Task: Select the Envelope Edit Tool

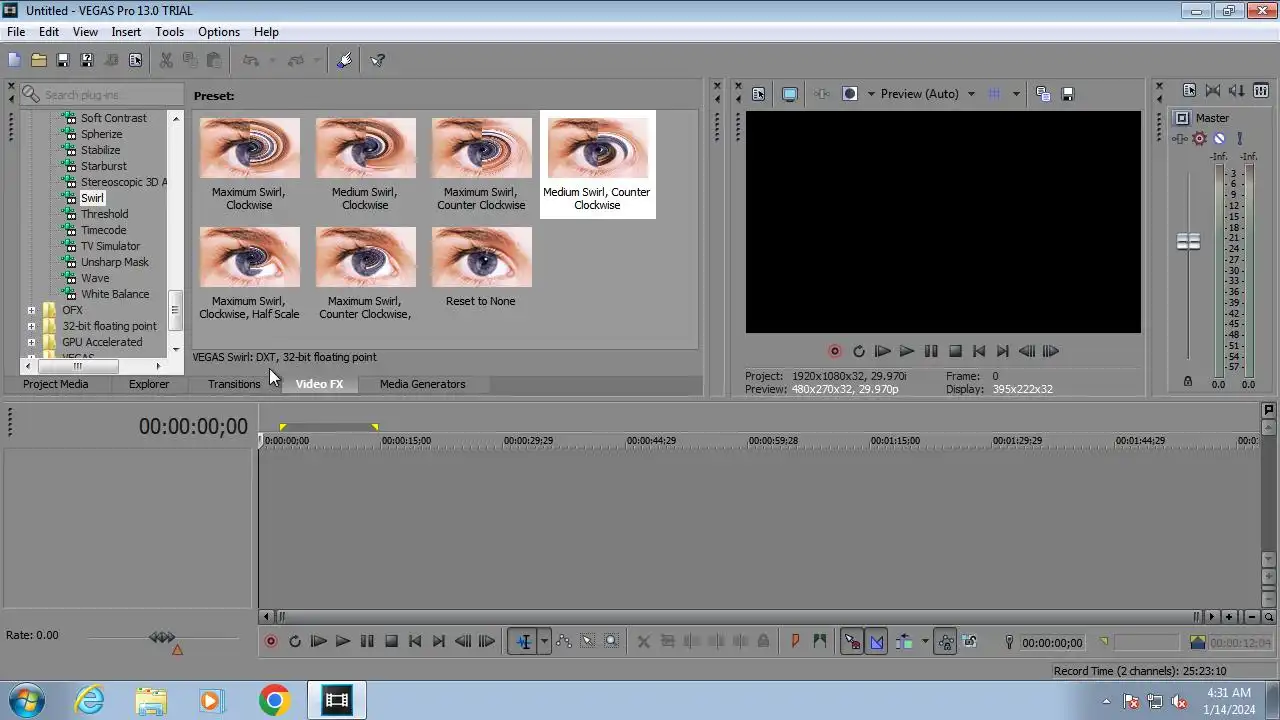Action: (x=564, y=642)
